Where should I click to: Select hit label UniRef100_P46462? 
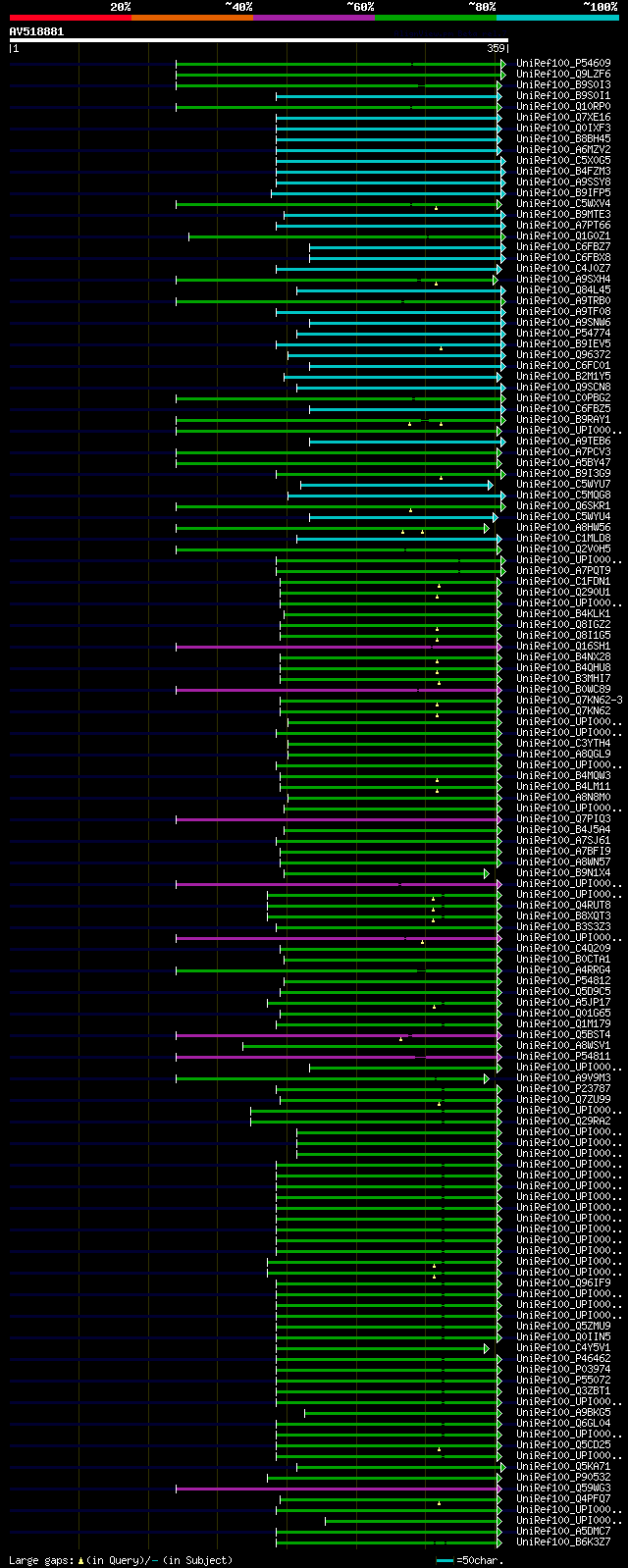point(563,1358)
